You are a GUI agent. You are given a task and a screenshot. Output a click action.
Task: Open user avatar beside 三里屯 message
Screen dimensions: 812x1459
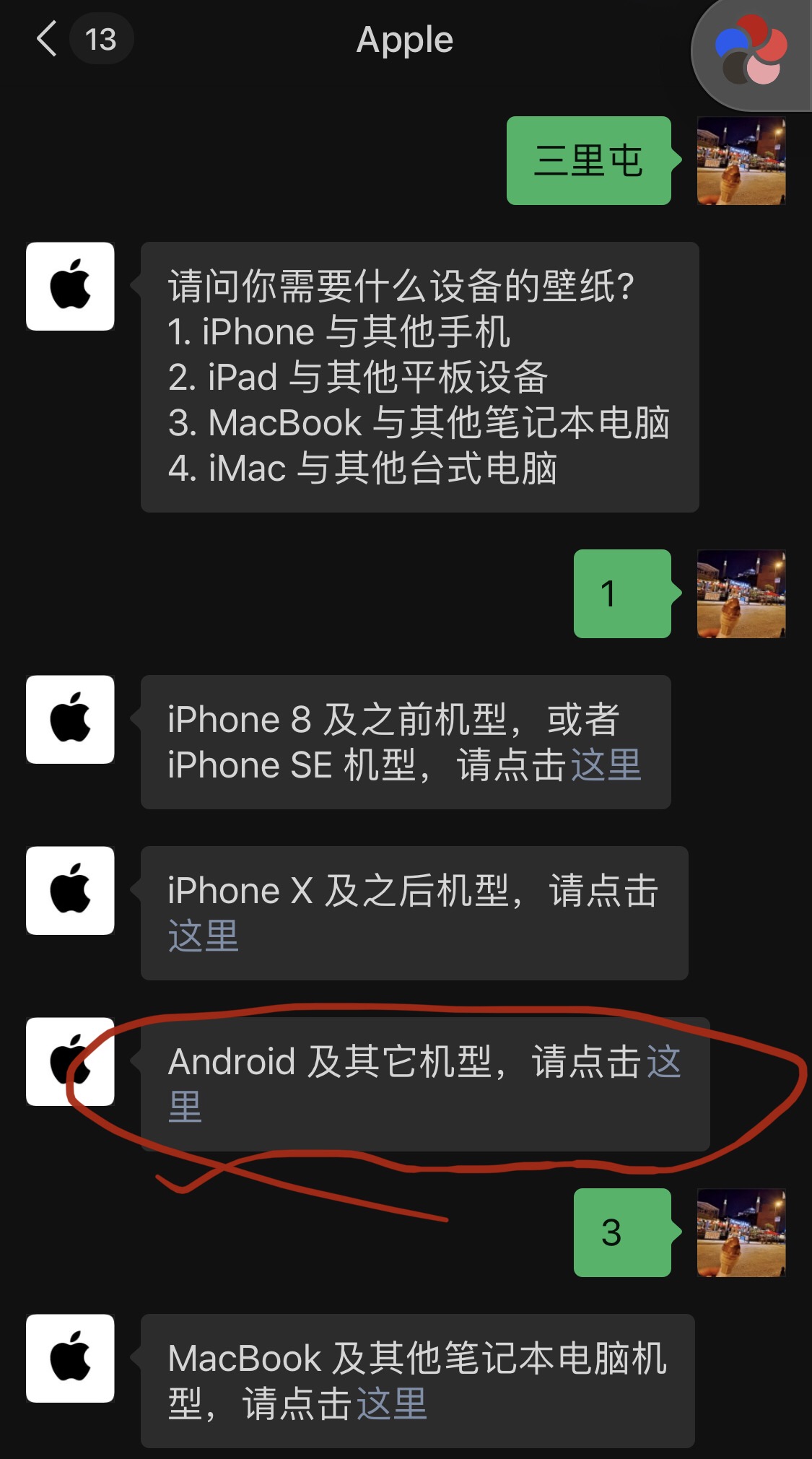tap(741, 160)
